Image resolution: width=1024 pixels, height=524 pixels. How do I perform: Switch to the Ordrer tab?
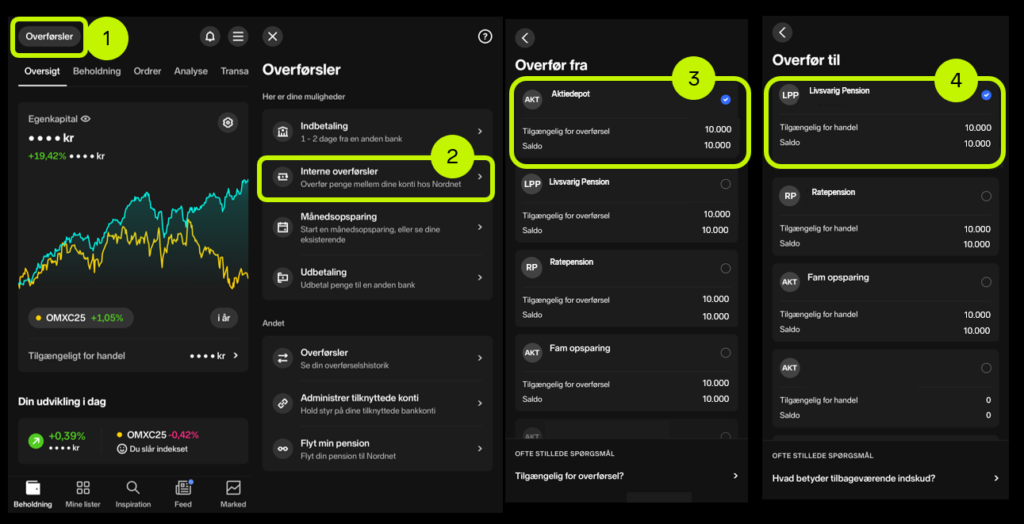(147, 71)
